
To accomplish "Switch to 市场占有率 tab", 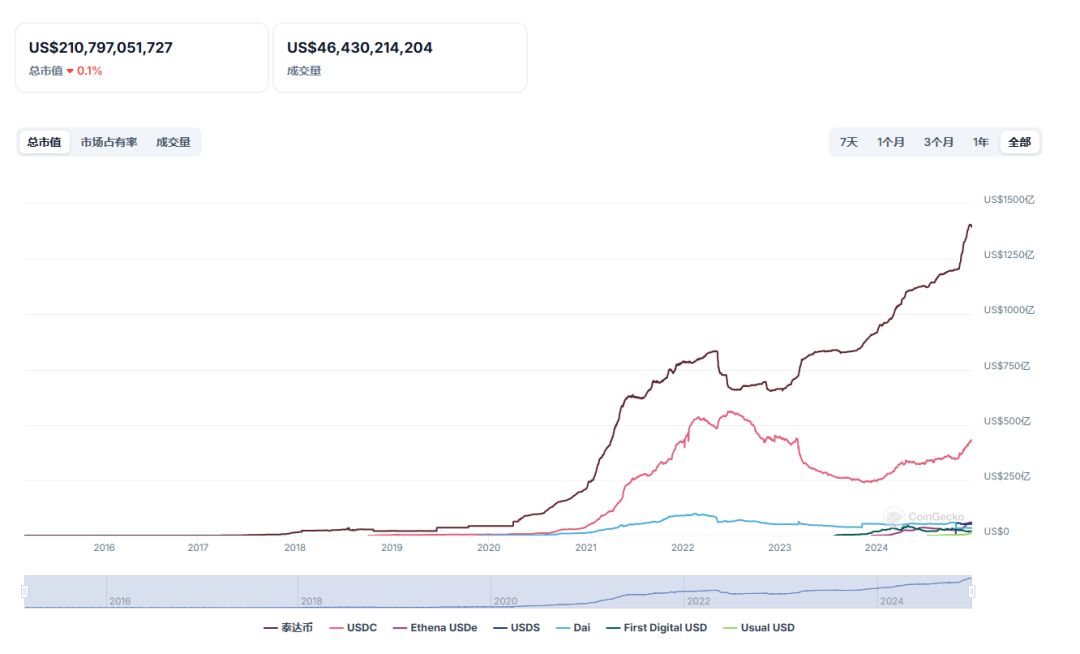I will coord(109,142).
